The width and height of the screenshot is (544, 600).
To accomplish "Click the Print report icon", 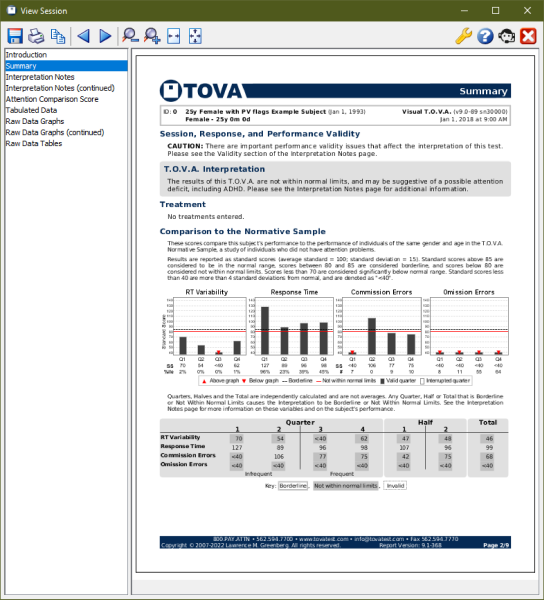I will (36, 36).
